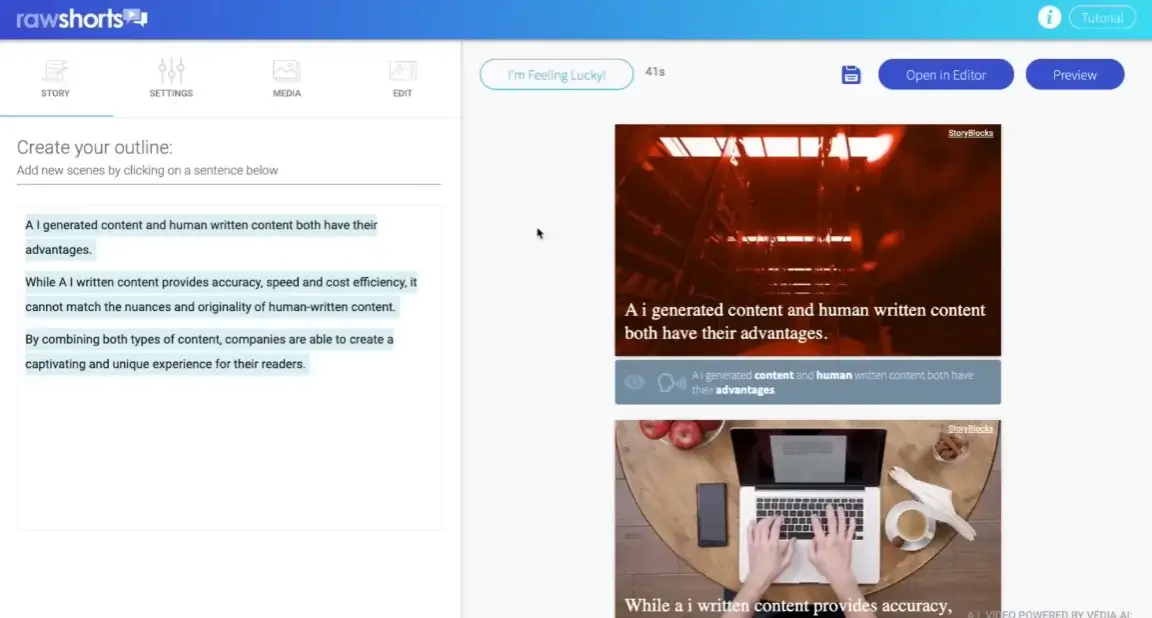Open the info circle icon
Viewport: 1152px width, 618px height.
pos(1049,17)
